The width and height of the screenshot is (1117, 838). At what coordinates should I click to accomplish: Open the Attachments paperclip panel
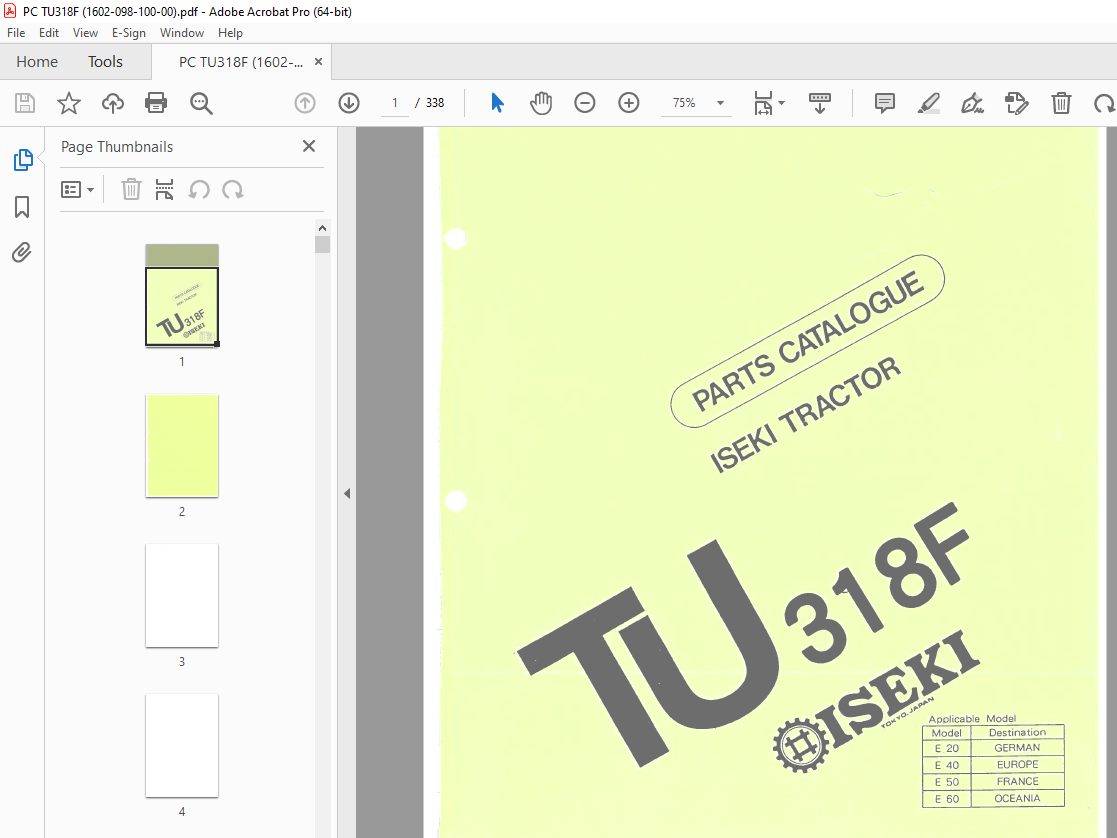tap(21, 252)
